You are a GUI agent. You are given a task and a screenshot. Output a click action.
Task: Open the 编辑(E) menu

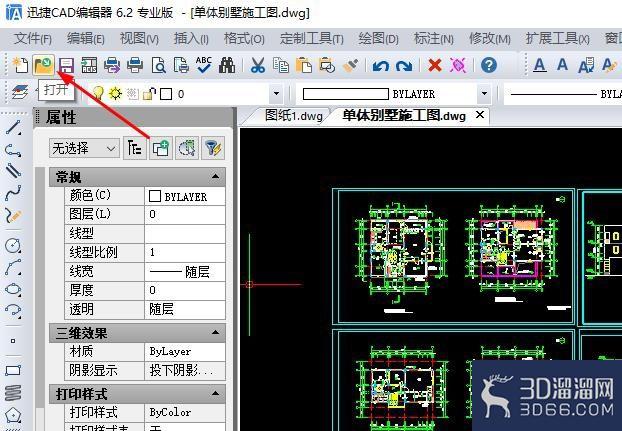(86, 39)
